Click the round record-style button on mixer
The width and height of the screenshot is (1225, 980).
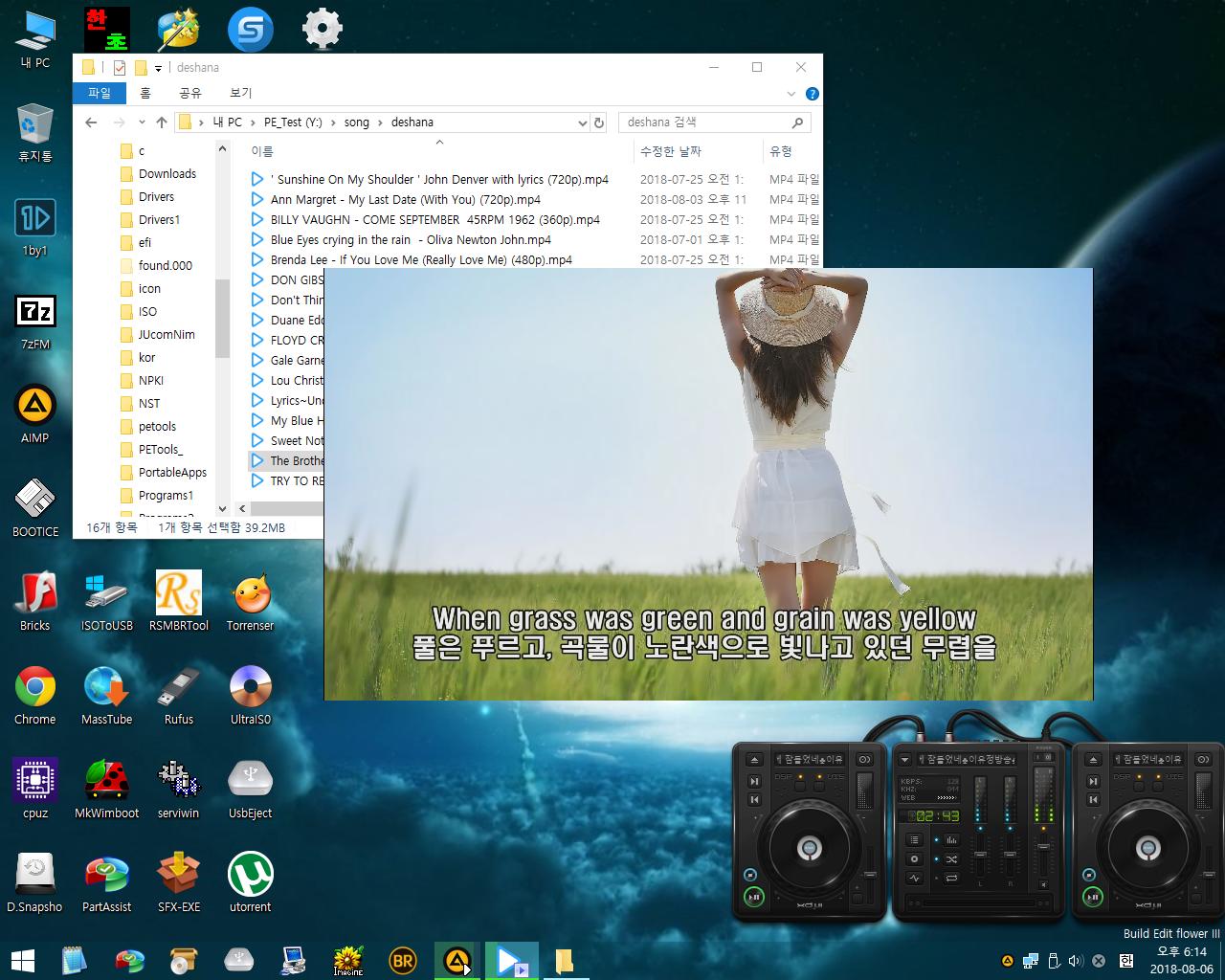click(x=914, y=859)
